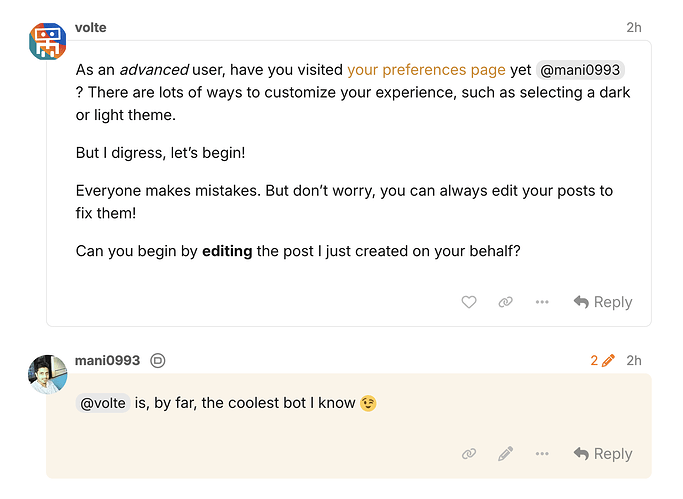This screenshot has width=683, height=499.
Task: Open more actions ellipsis on volte's post
Action: pos(542,302)
